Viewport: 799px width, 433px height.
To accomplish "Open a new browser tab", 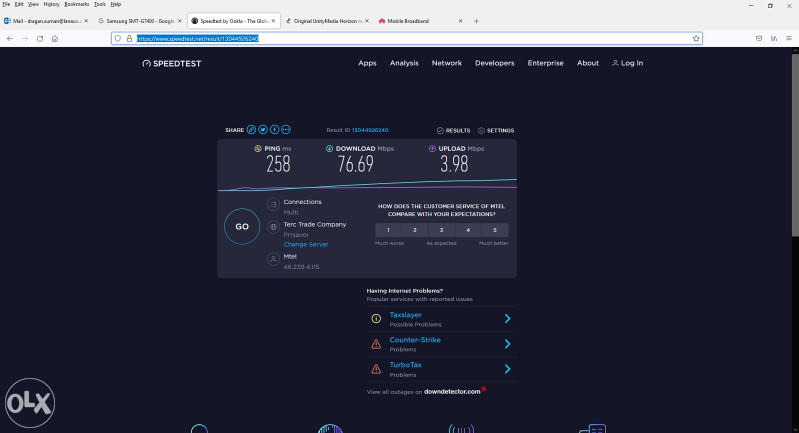I will 476,21.
